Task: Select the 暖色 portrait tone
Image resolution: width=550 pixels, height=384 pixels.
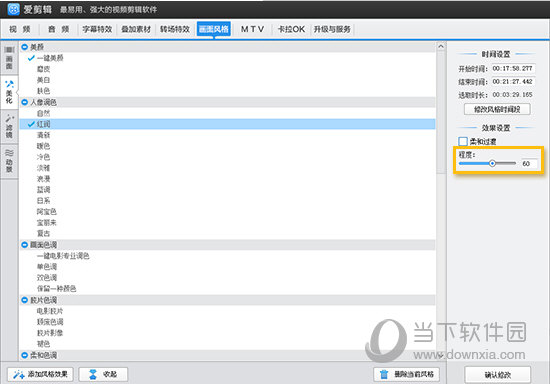Action: (43, 146)
